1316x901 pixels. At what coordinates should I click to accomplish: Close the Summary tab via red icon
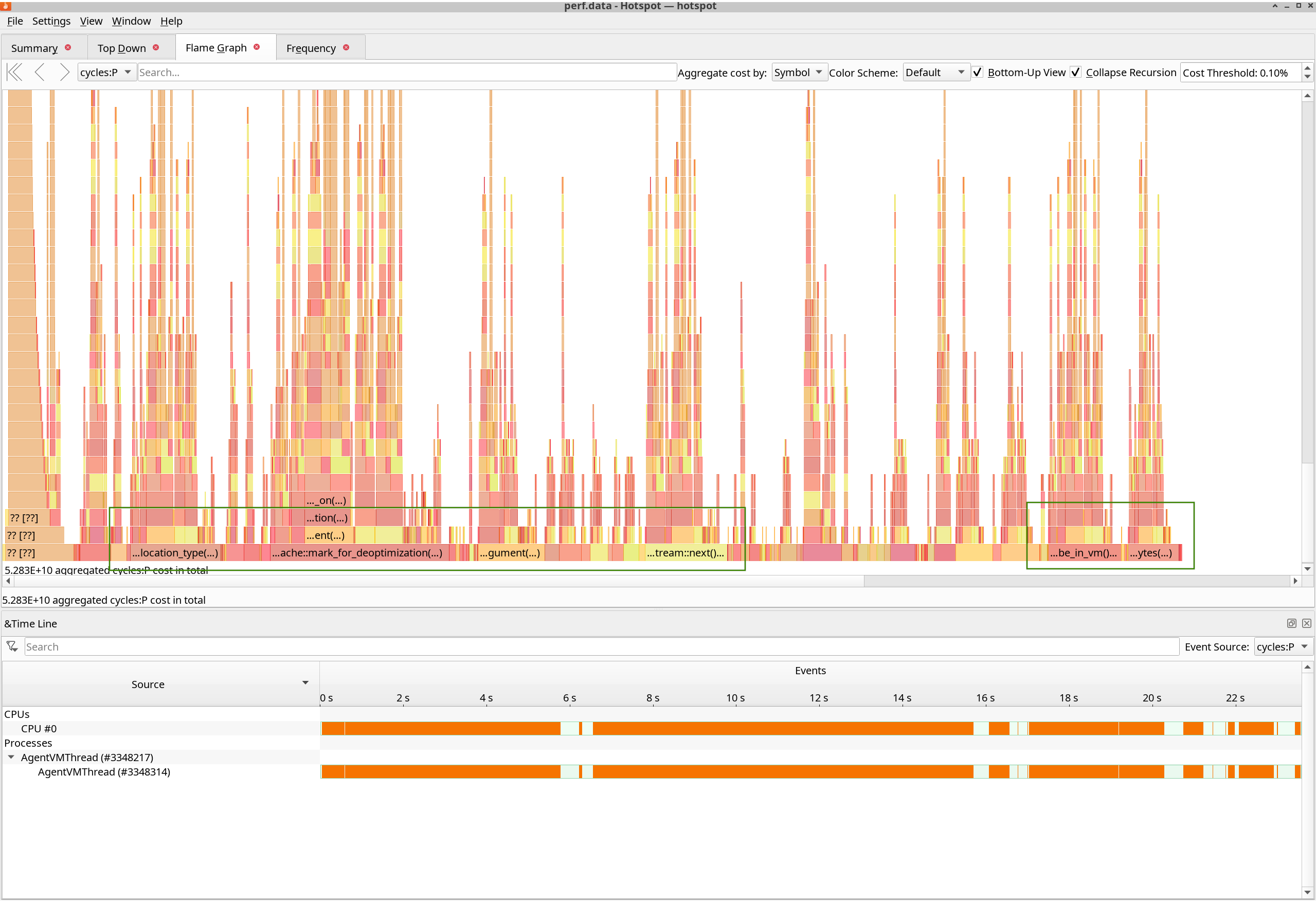68,48
